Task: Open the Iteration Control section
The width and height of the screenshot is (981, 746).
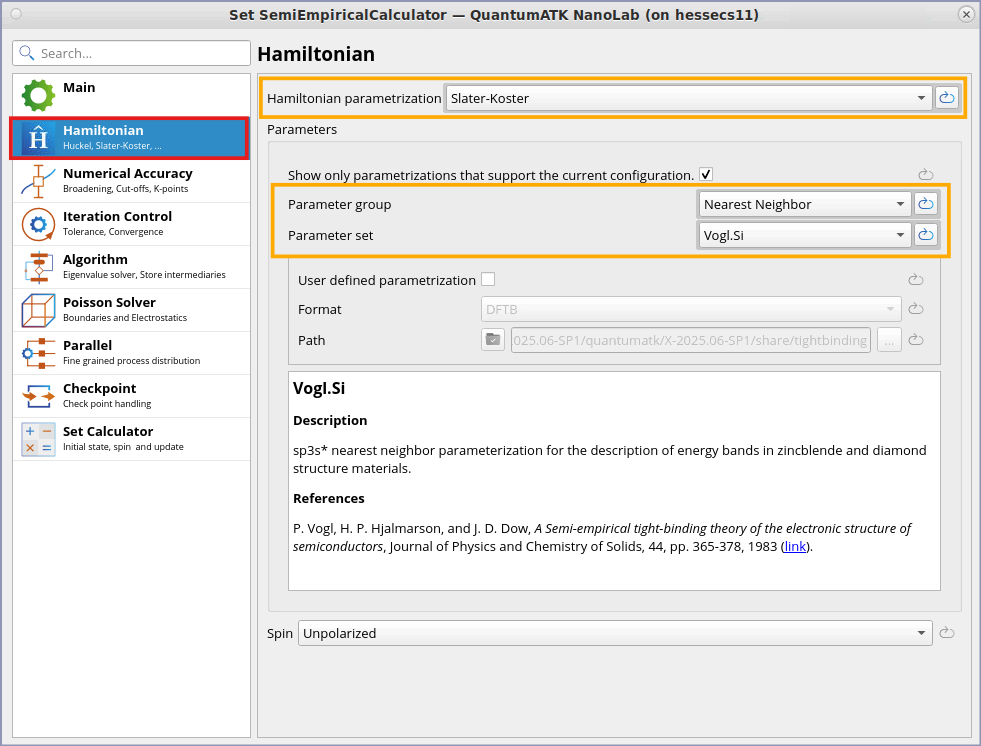Action: (130, 224)
